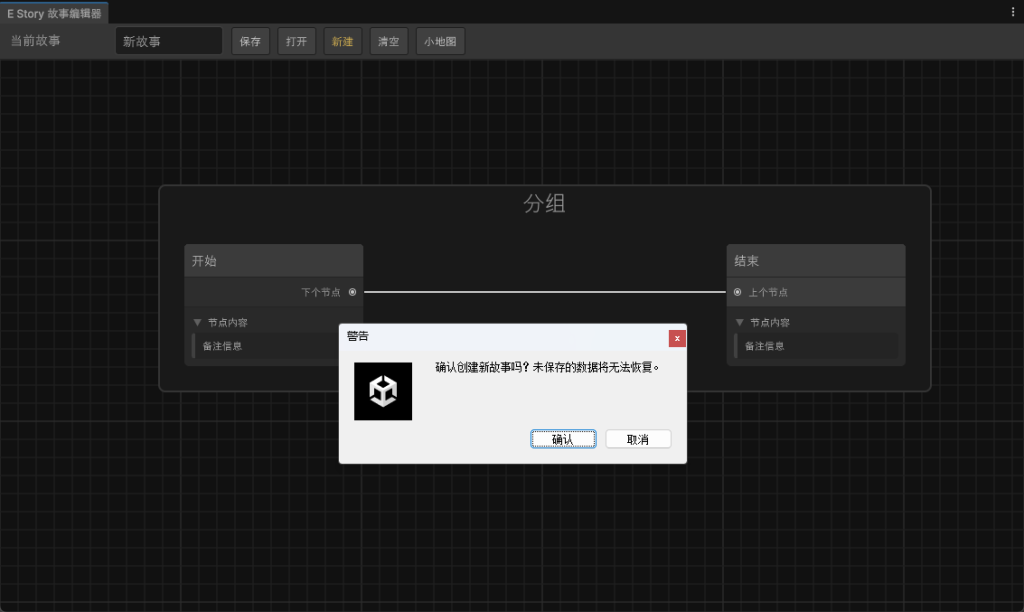Focus the 新故事 story name field
The width and height of the screenshot is (1024, 612).
(x=168, y=41)
